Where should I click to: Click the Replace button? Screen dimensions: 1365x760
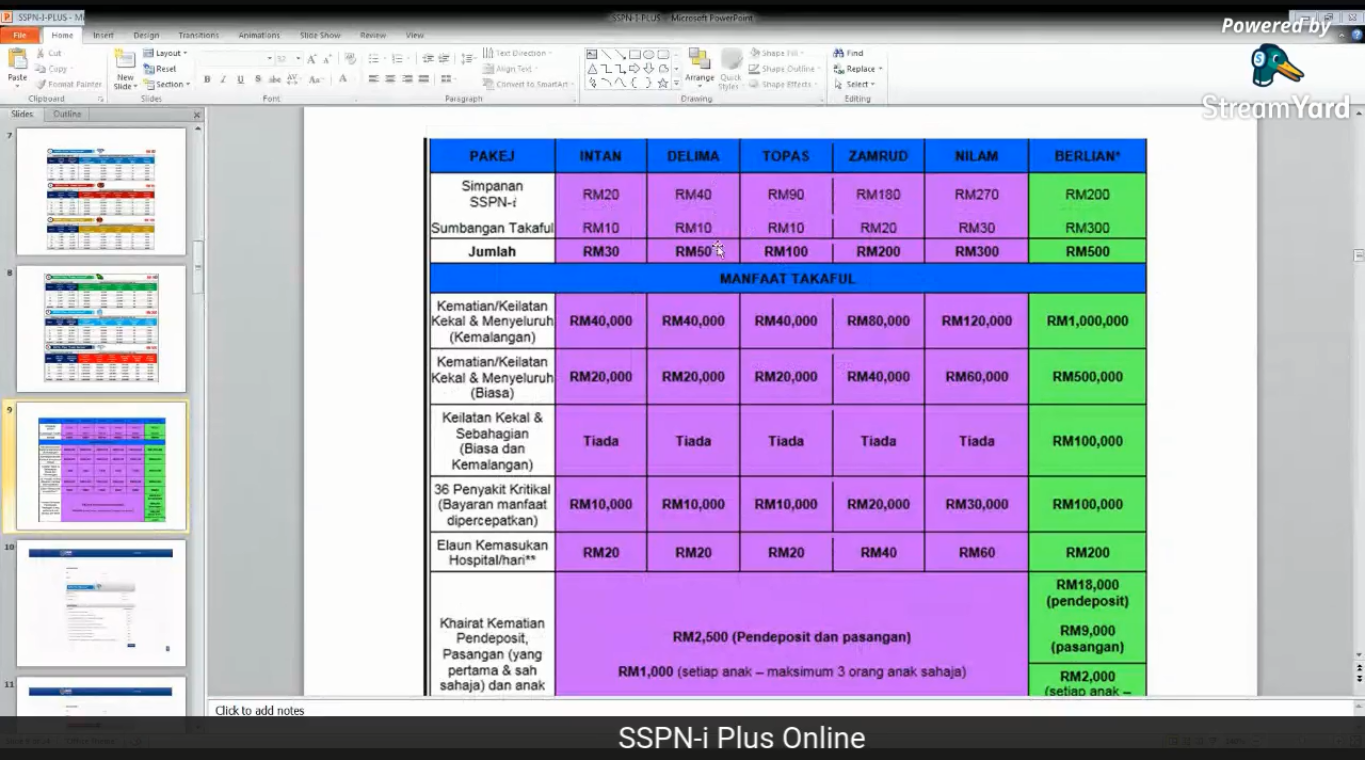(857, 69)
